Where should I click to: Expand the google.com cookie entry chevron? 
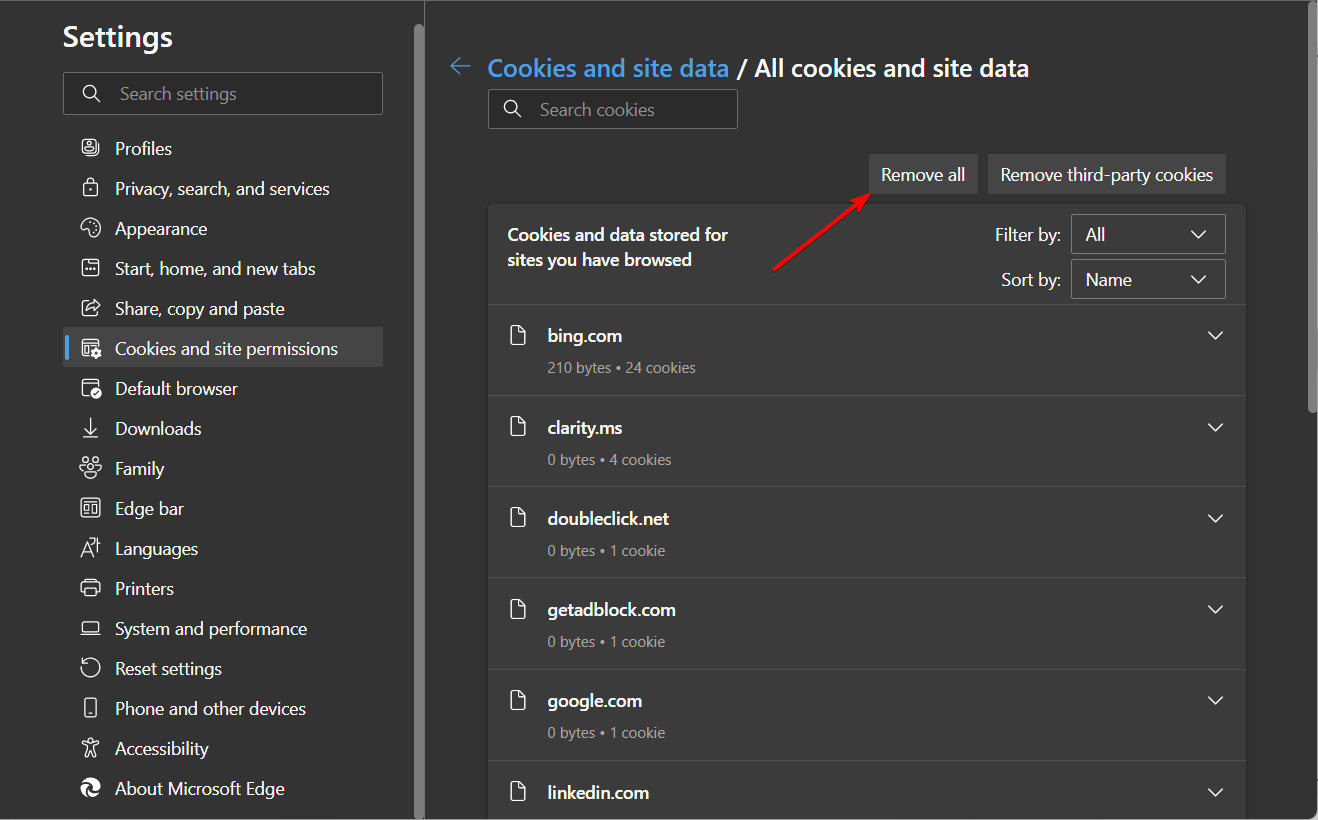[1215, 701]
